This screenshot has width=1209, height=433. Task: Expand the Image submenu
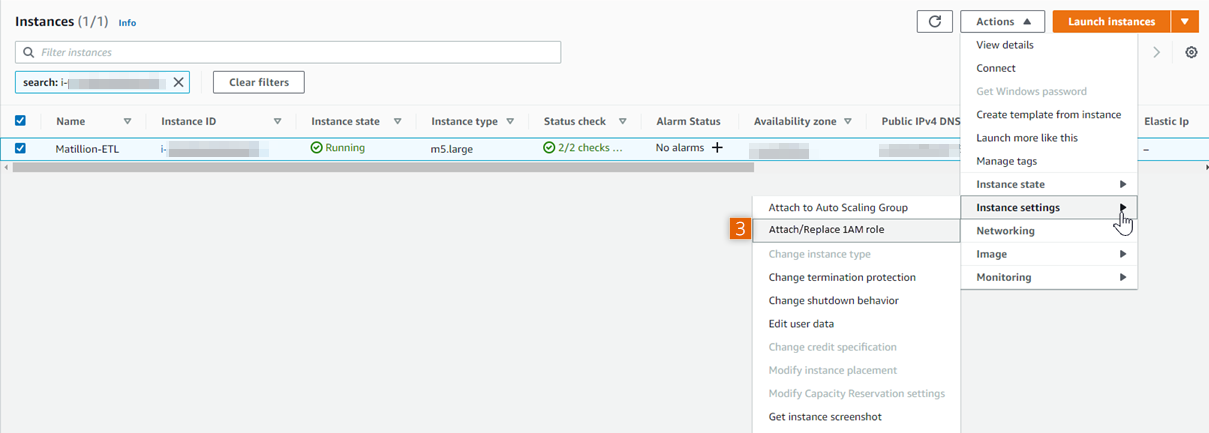[x=1049, y=254]
